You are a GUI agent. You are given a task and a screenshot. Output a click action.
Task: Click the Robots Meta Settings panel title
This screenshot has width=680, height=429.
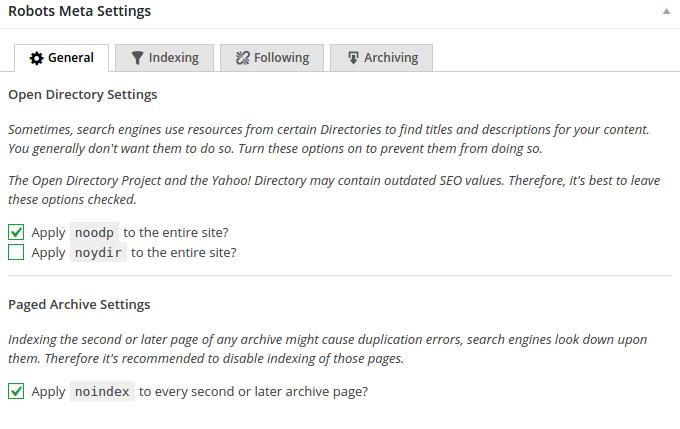click(x=79, y=12)
